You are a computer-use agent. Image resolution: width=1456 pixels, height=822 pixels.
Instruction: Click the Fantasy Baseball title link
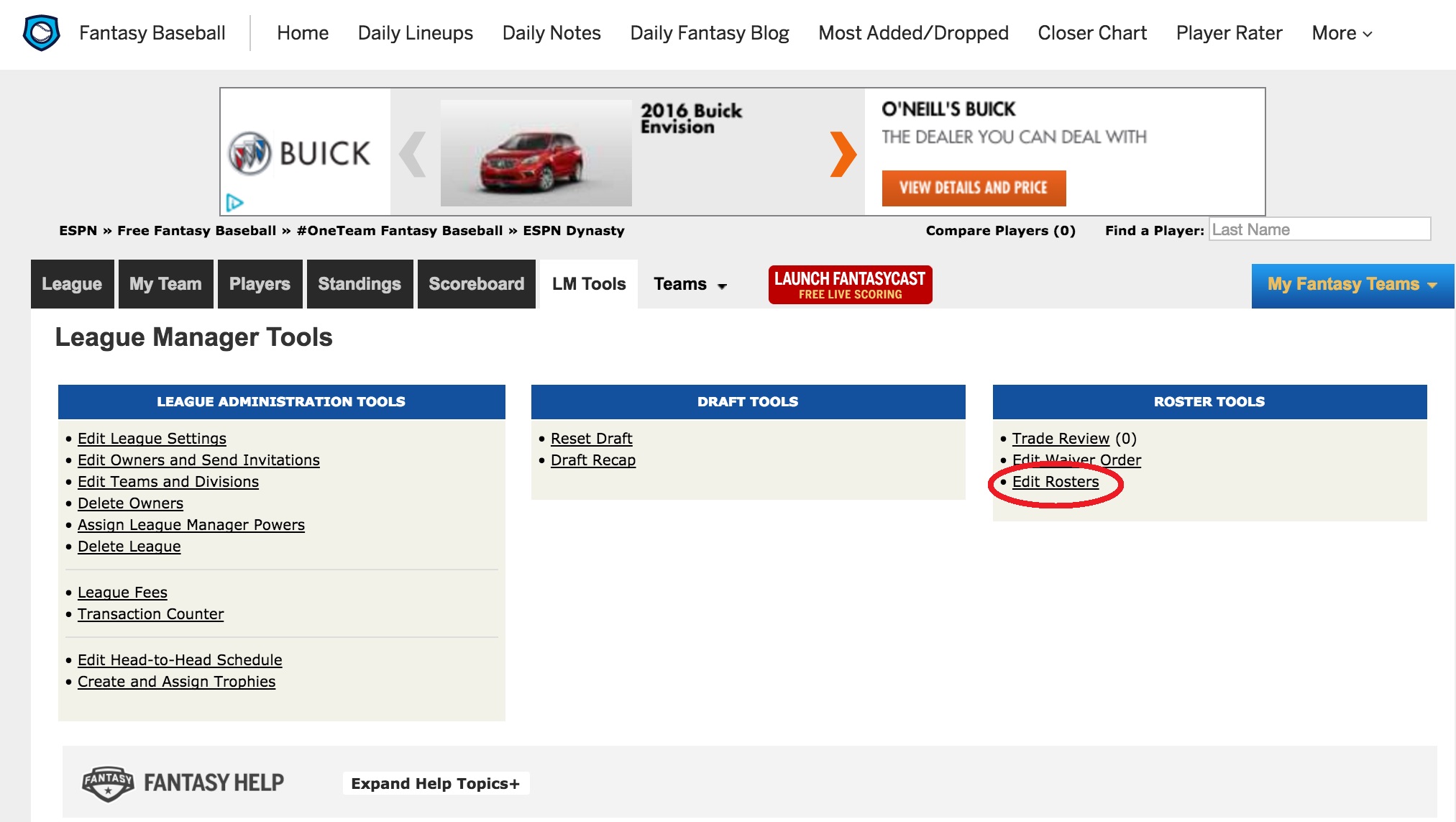click(152, 33)
